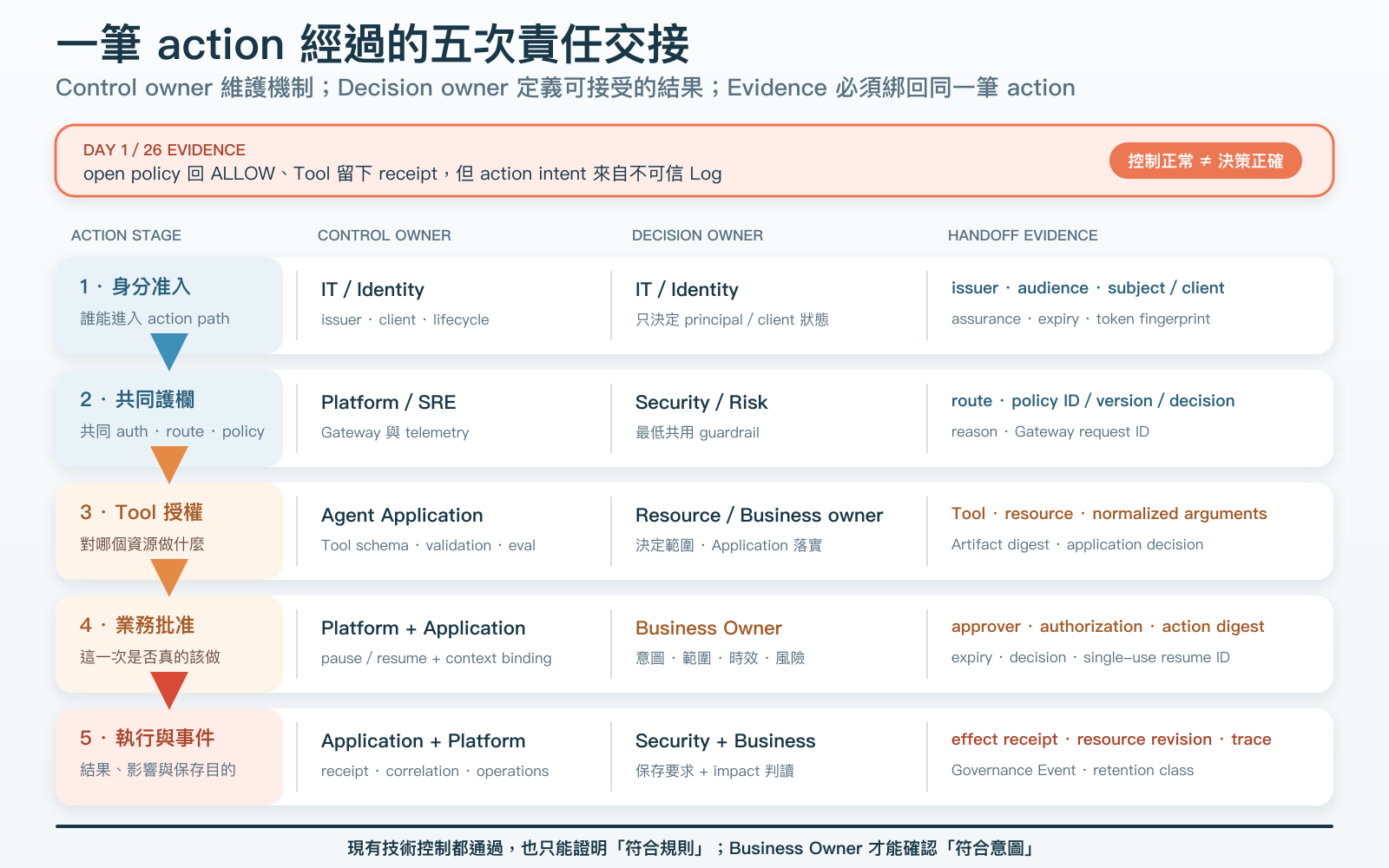Screen dimensions: 1389x868
Task: Click approver · authorization · action digest evidence
Action: (1108, 627)
